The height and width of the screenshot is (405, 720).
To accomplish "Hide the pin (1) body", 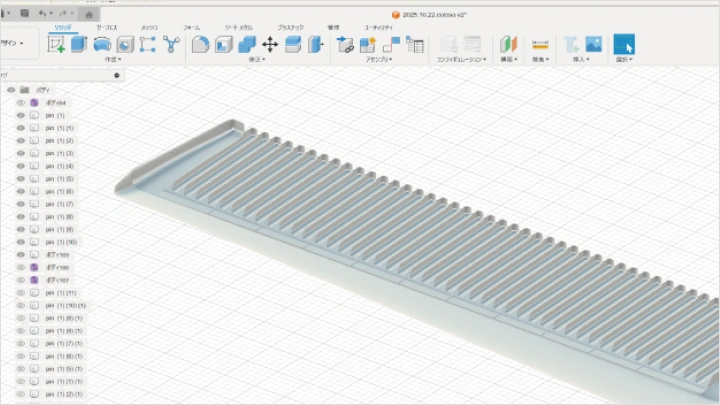I will [21, 115].
